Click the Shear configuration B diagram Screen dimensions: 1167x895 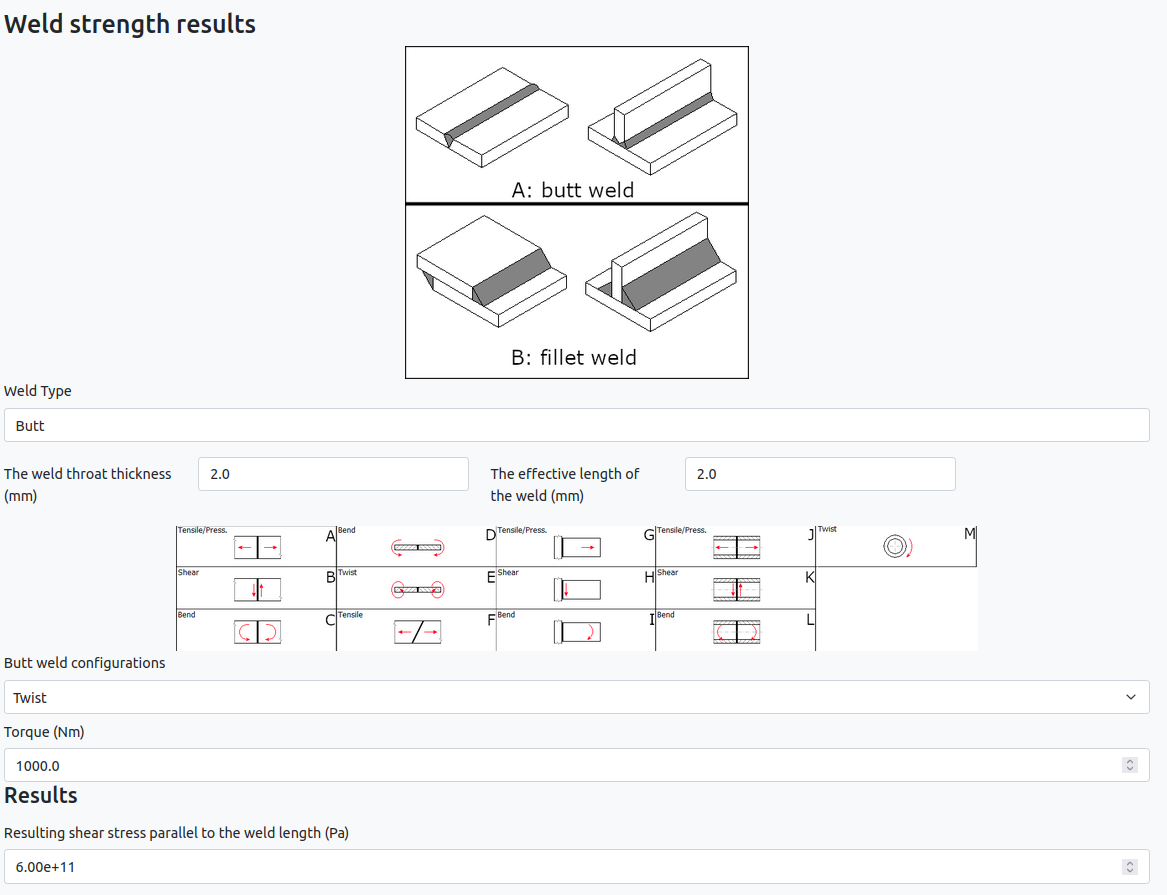pyautogui.click(x=258, y=590)
